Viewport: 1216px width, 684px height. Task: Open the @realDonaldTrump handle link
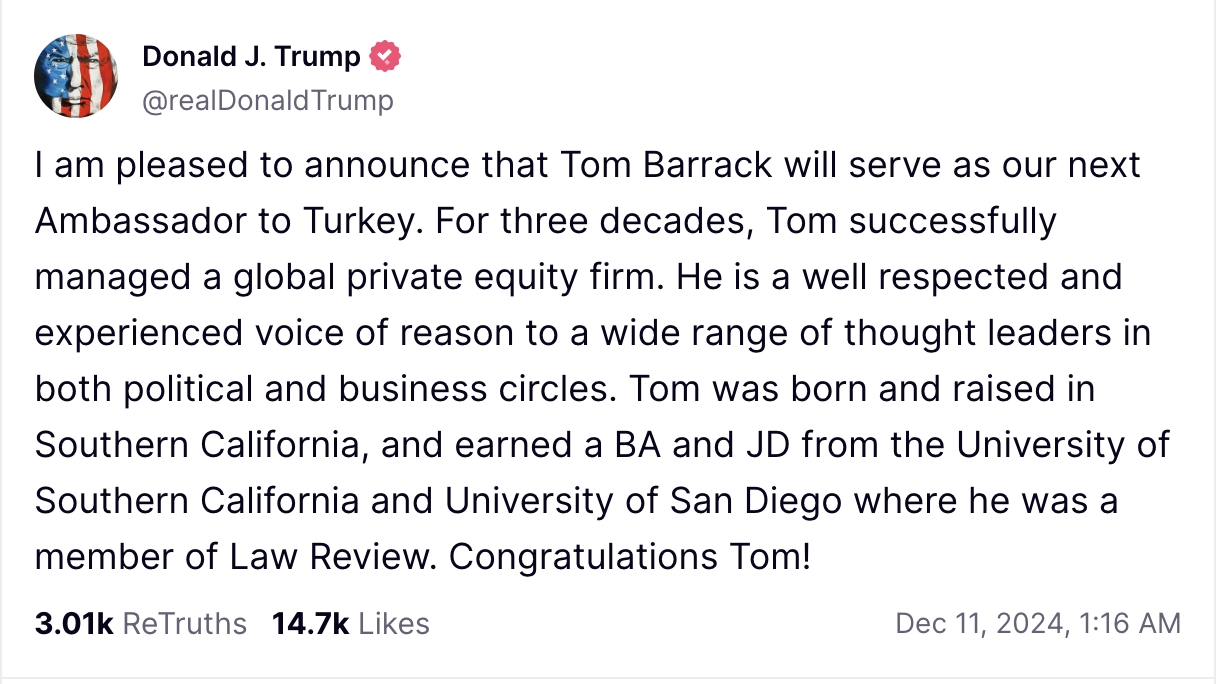(x=268, y=100)
